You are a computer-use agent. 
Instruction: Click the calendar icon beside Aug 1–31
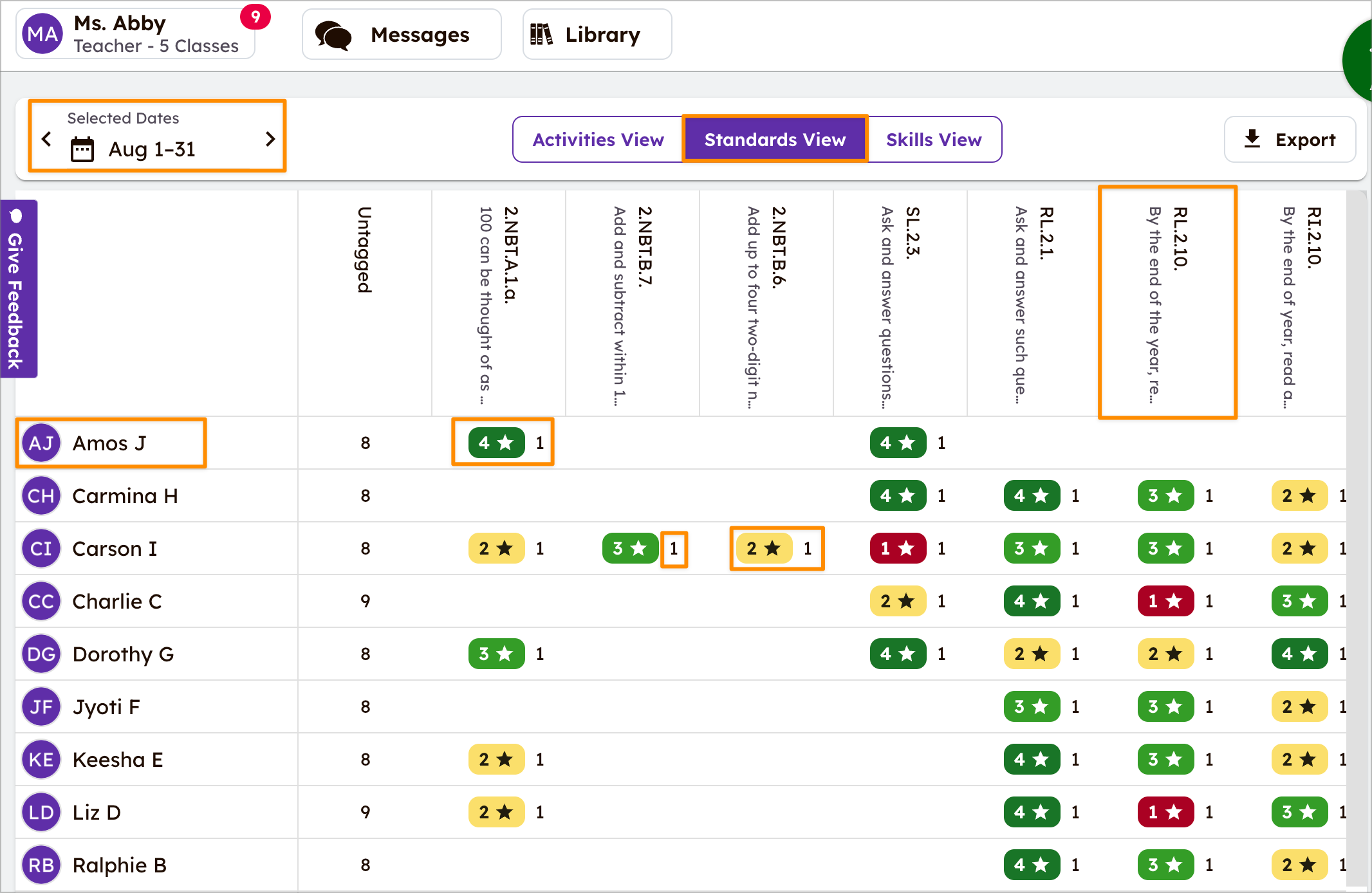82,149
